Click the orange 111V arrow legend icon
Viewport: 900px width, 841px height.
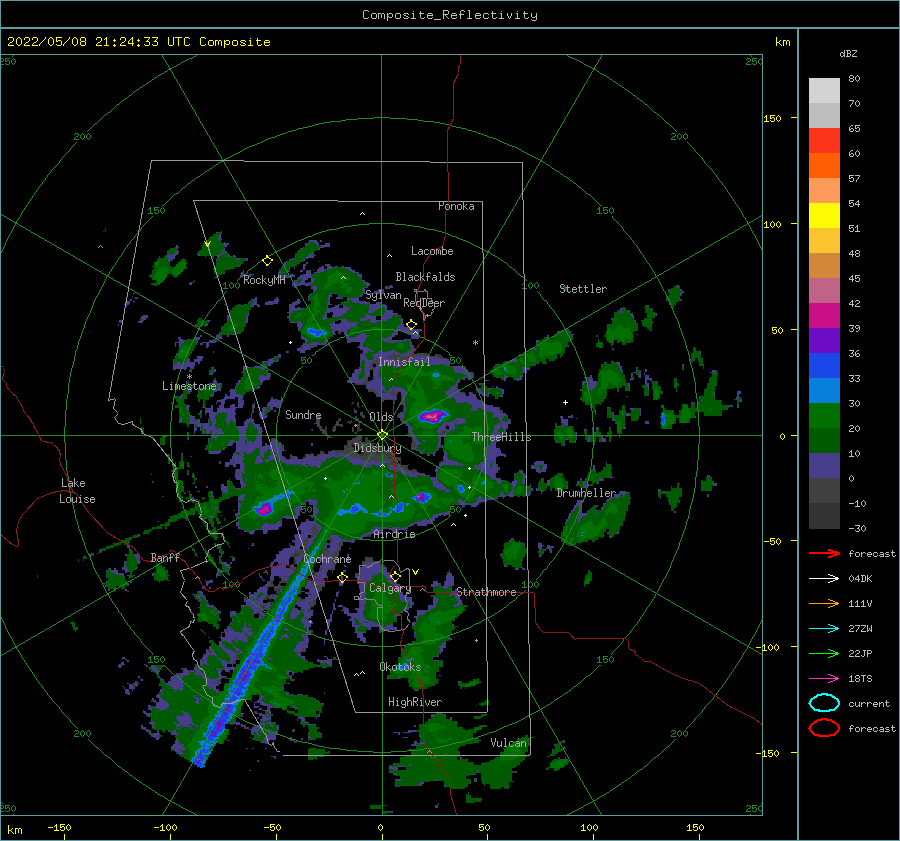coord(824,603)
